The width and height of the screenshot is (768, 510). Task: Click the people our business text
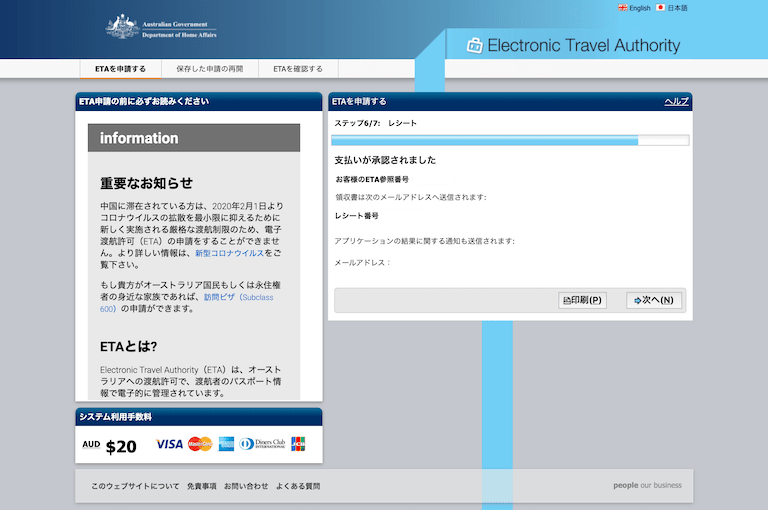tap(648, 485)
